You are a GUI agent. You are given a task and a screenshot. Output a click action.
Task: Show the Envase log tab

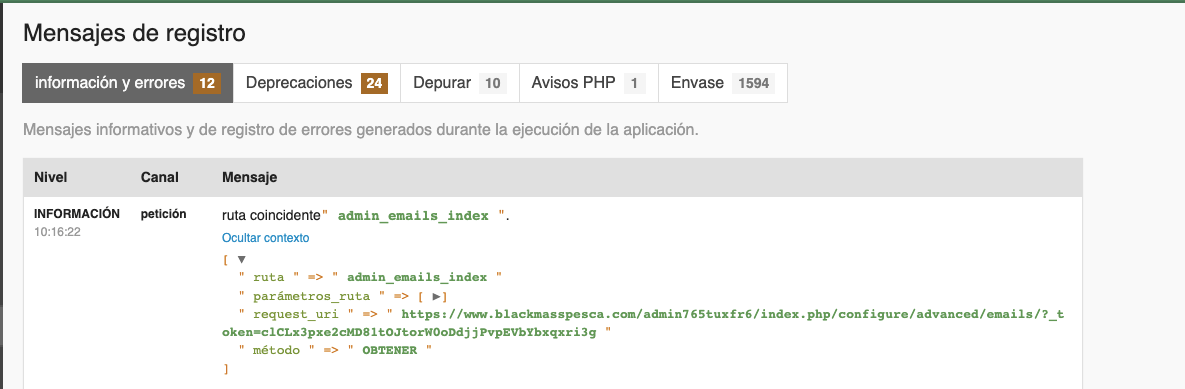click(x=723, y=83)
